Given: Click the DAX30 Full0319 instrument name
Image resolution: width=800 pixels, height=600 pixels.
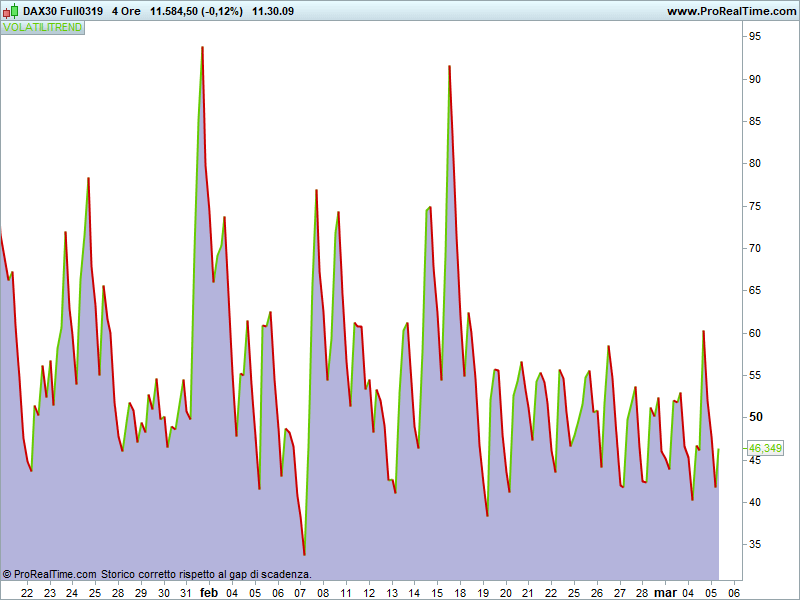Looking at the screenshot, I should (63, 11).
